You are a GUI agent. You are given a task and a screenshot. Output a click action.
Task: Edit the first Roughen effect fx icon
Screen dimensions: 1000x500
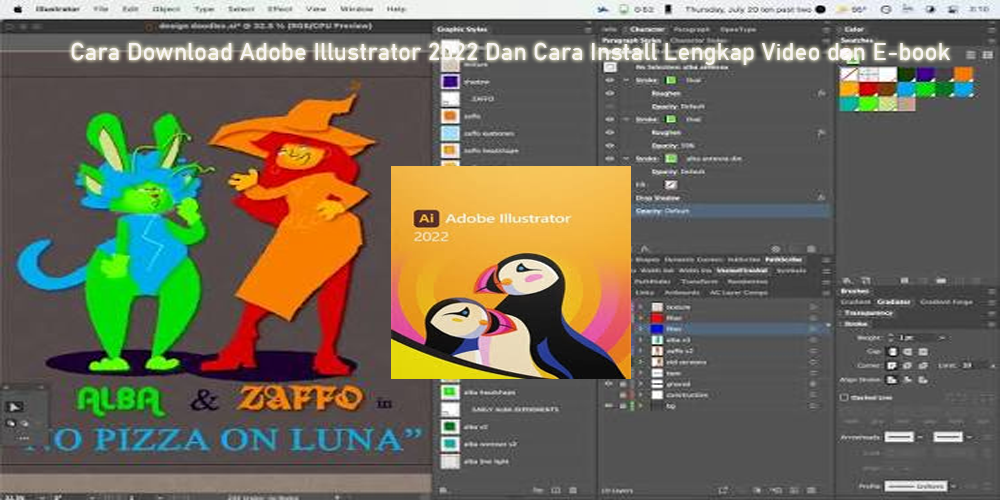[x=822, y=93]
